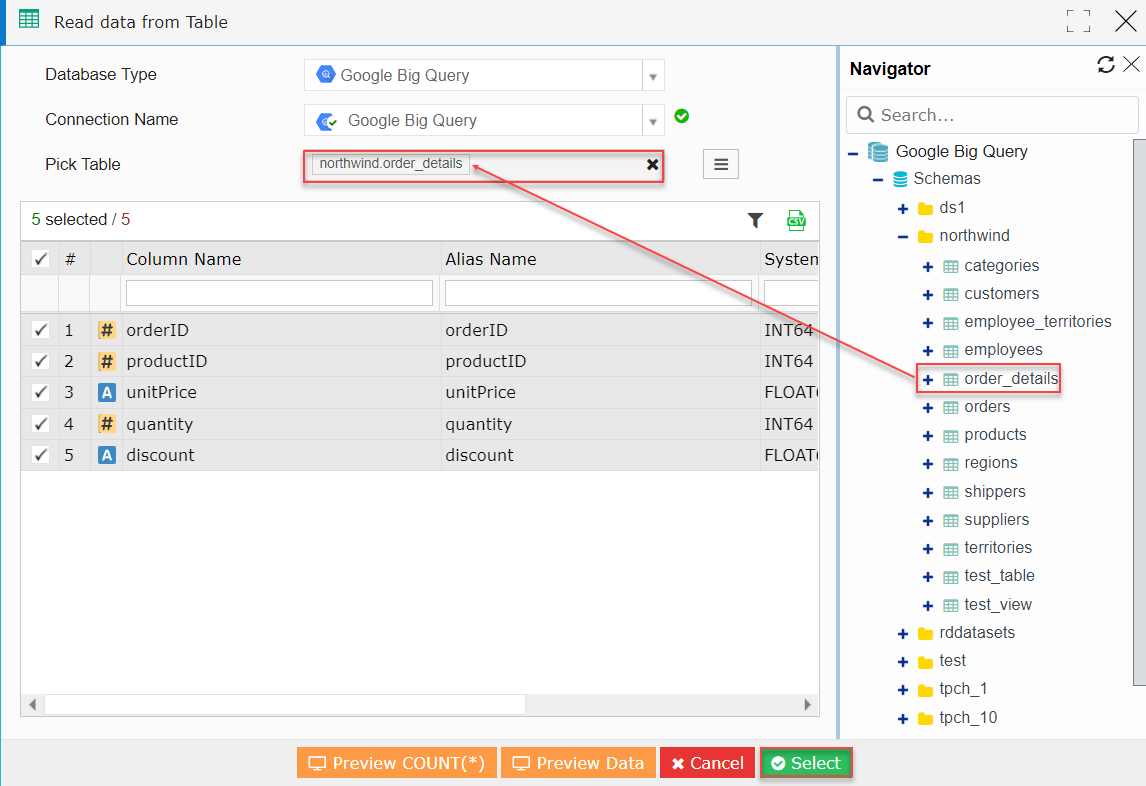The image size is (1146, 786).
Task: Click the number type icon for orderID
Action: 107,330
